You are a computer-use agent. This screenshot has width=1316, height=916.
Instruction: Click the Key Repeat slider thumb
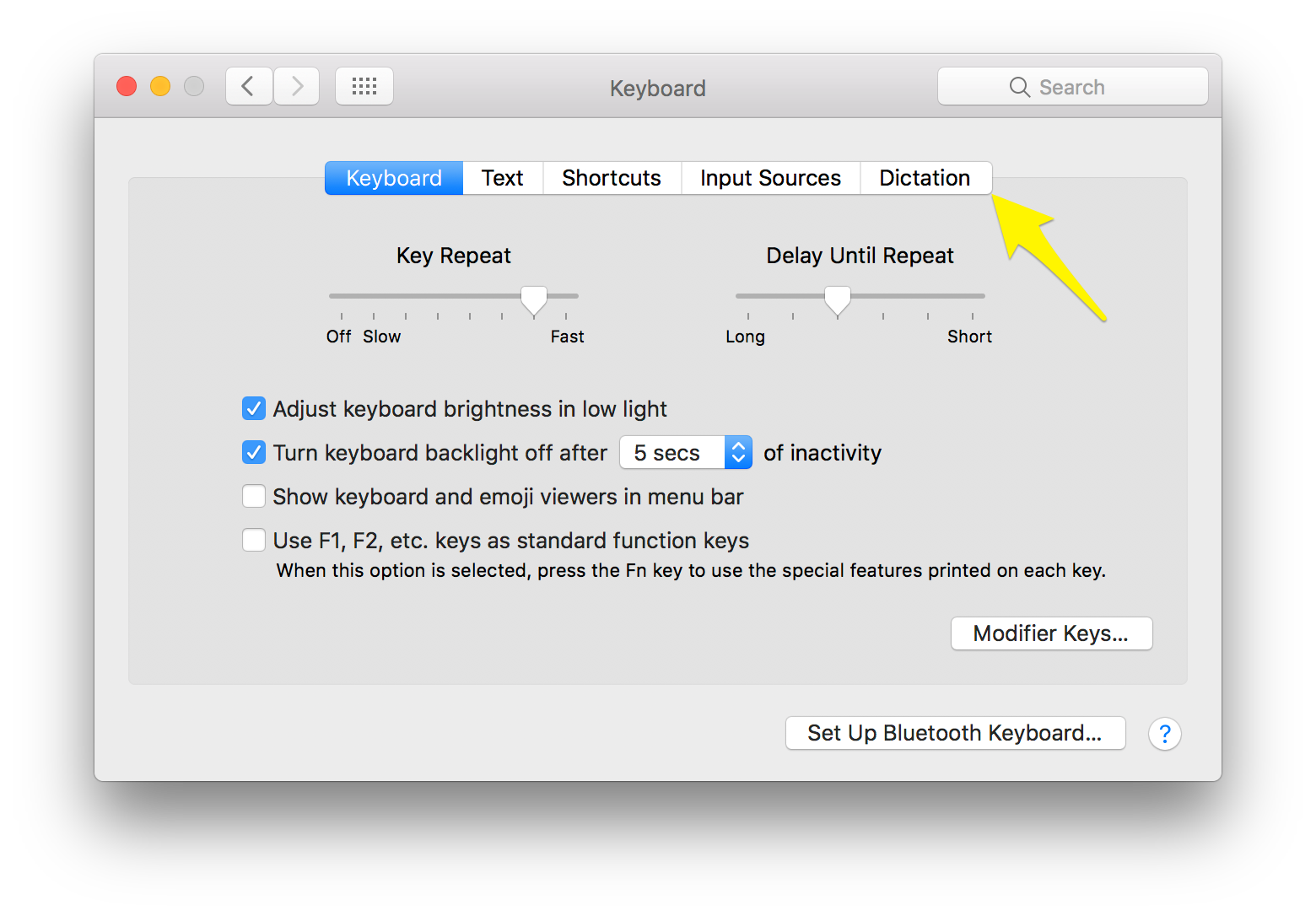pyautogui.click(x=533, y=300)
